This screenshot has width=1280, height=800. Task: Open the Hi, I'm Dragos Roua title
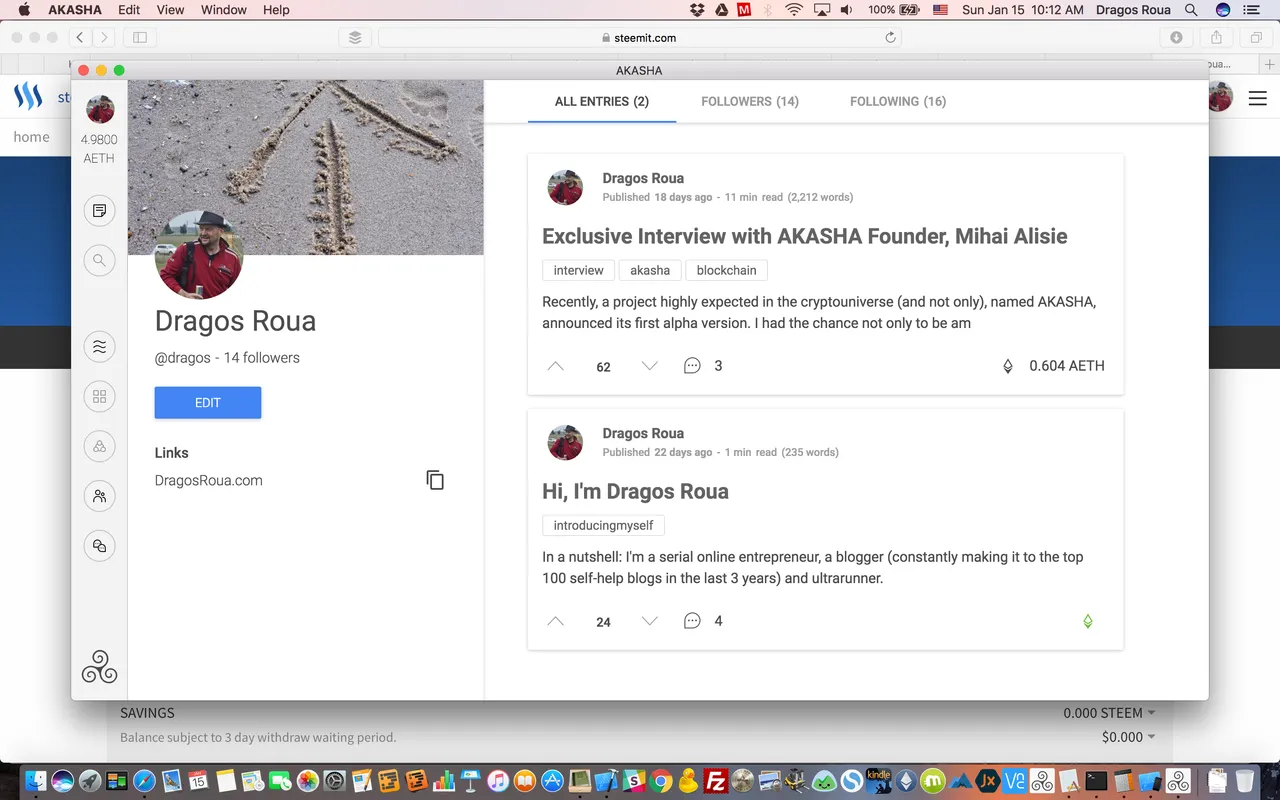635,491
